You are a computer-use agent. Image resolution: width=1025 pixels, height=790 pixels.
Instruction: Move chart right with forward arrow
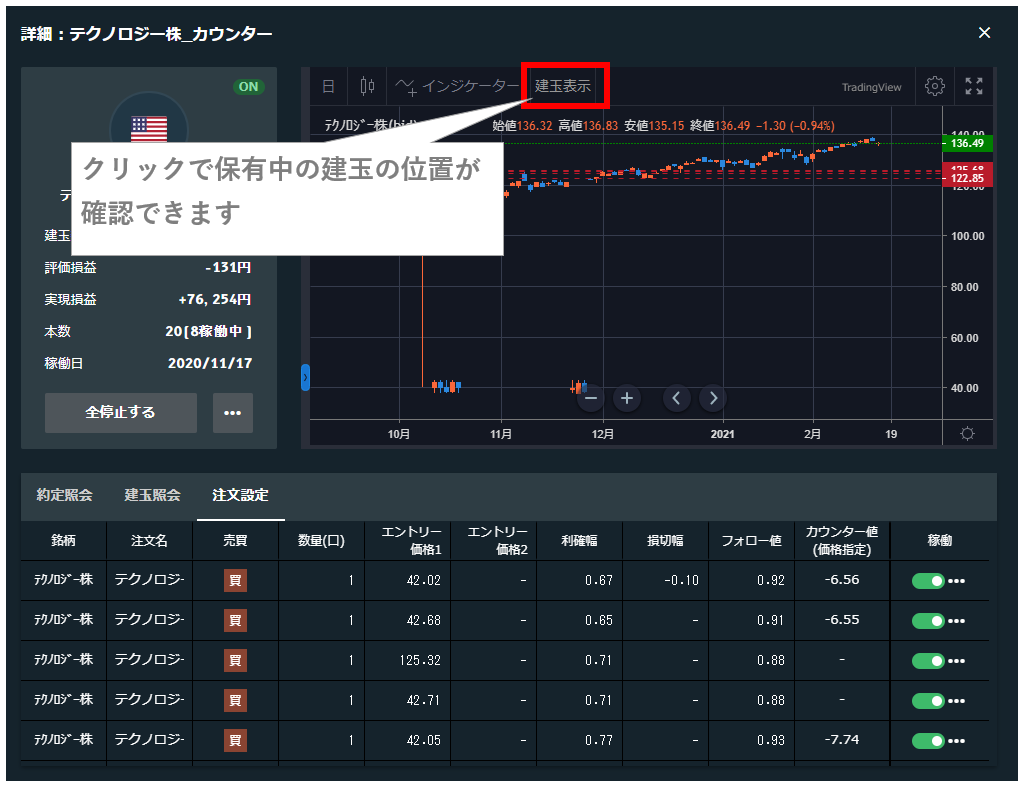pos(713,398)
